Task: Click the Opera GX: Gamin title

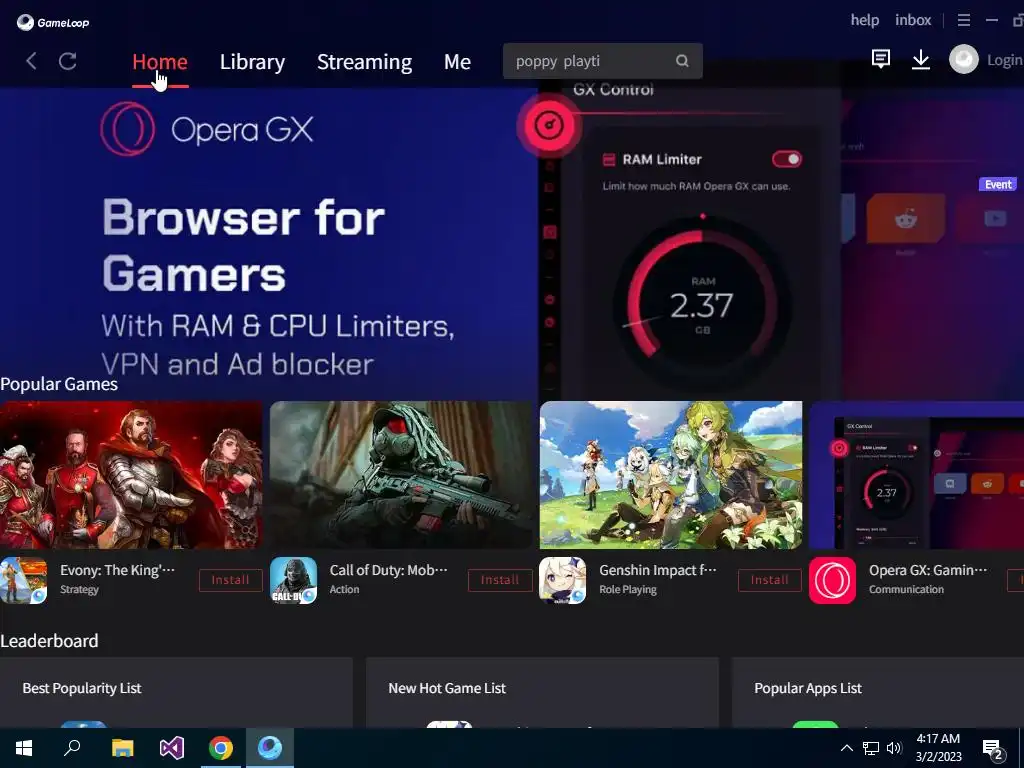Action: point(927,570)
